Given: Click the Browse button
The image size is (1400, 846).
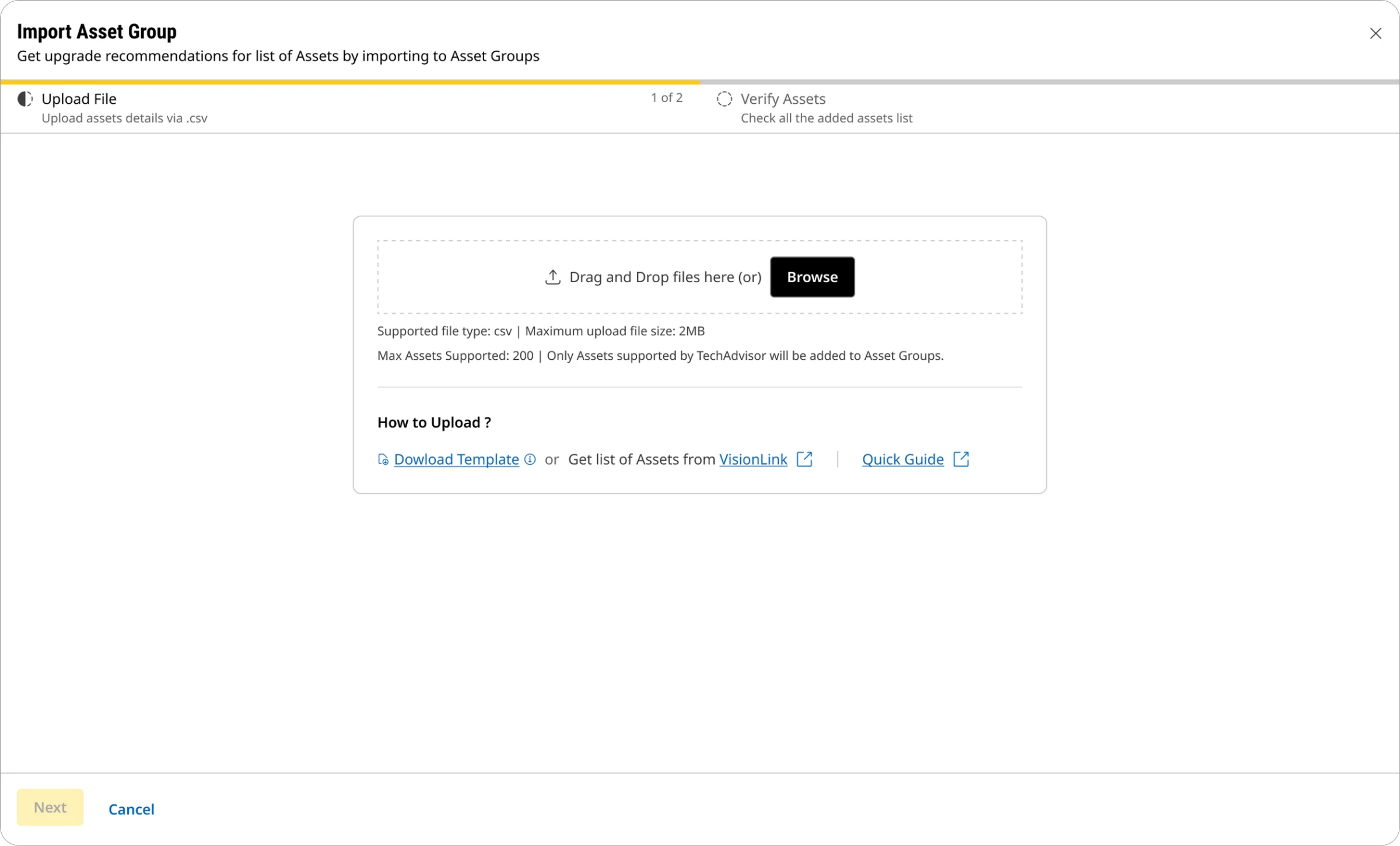Looking at the screenshot, I should click(812, 277).
